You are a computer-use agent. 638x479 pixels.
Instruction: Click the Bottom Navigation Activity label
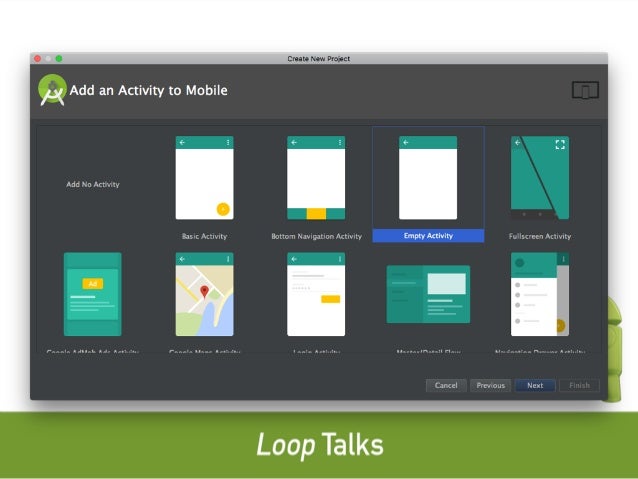[316, 236]
